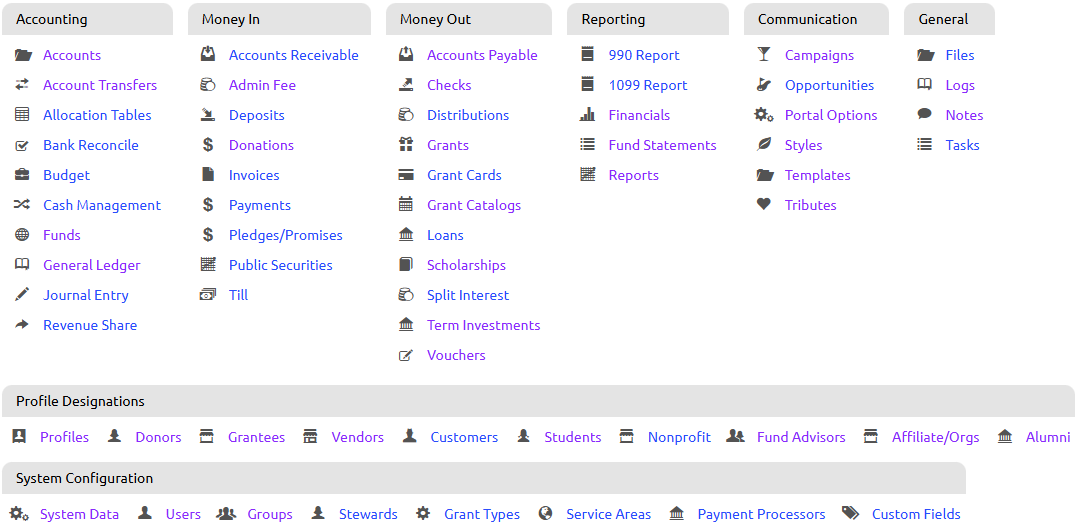Open System Data configuration
The image size is (1075, 529).
tap(80, 514)
